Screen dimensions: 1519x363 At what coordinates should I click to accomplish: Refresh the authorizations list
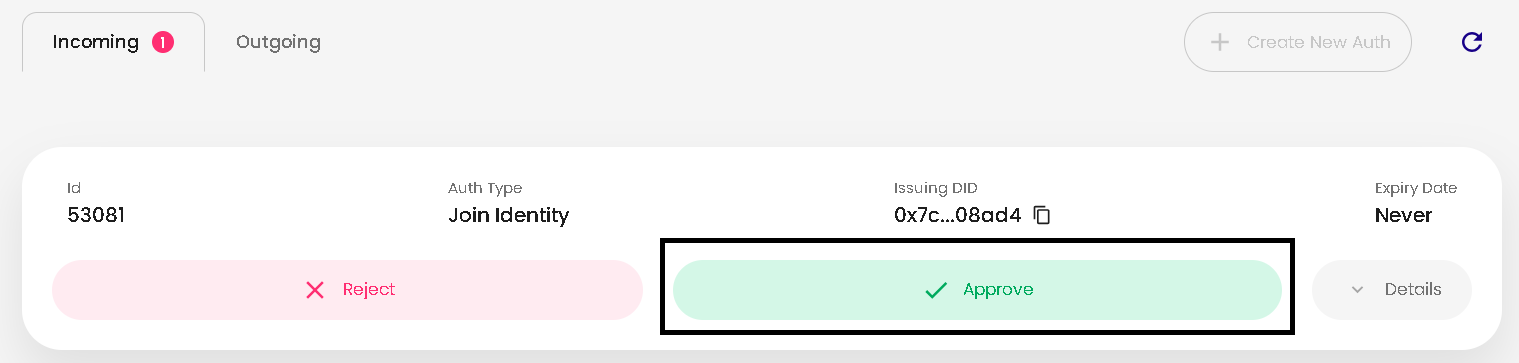click(1472, 42)
